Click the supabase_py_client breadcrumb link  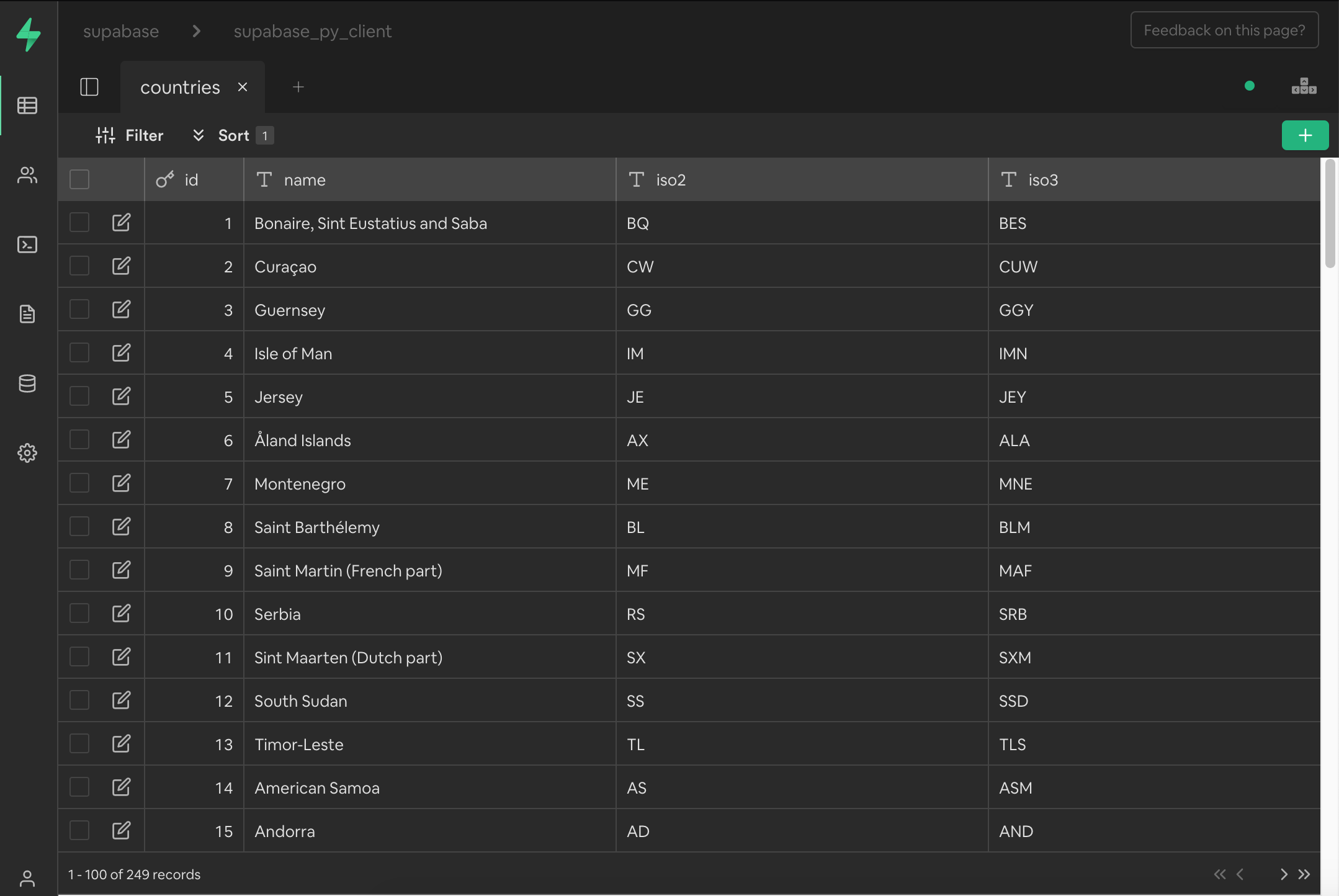click(312, 31)
